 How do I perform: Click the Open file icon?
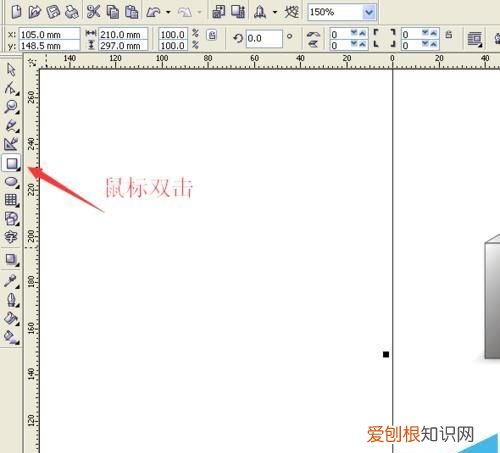(35, 12)
